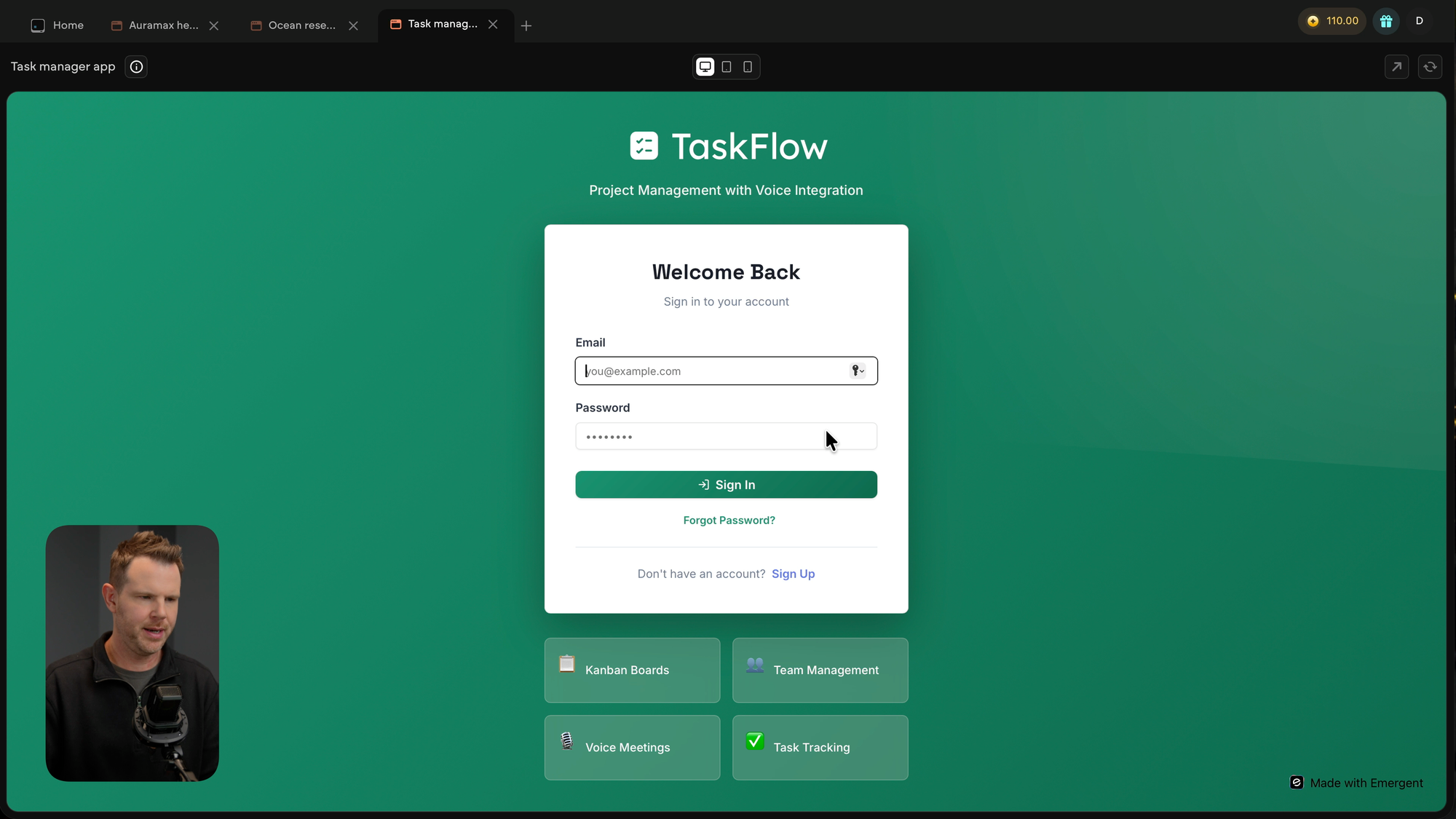Image resolution: width=1456 pixels, height=819 pixels.
Task: Click the 110.00 credits balance
Action: click(1333, 21)
